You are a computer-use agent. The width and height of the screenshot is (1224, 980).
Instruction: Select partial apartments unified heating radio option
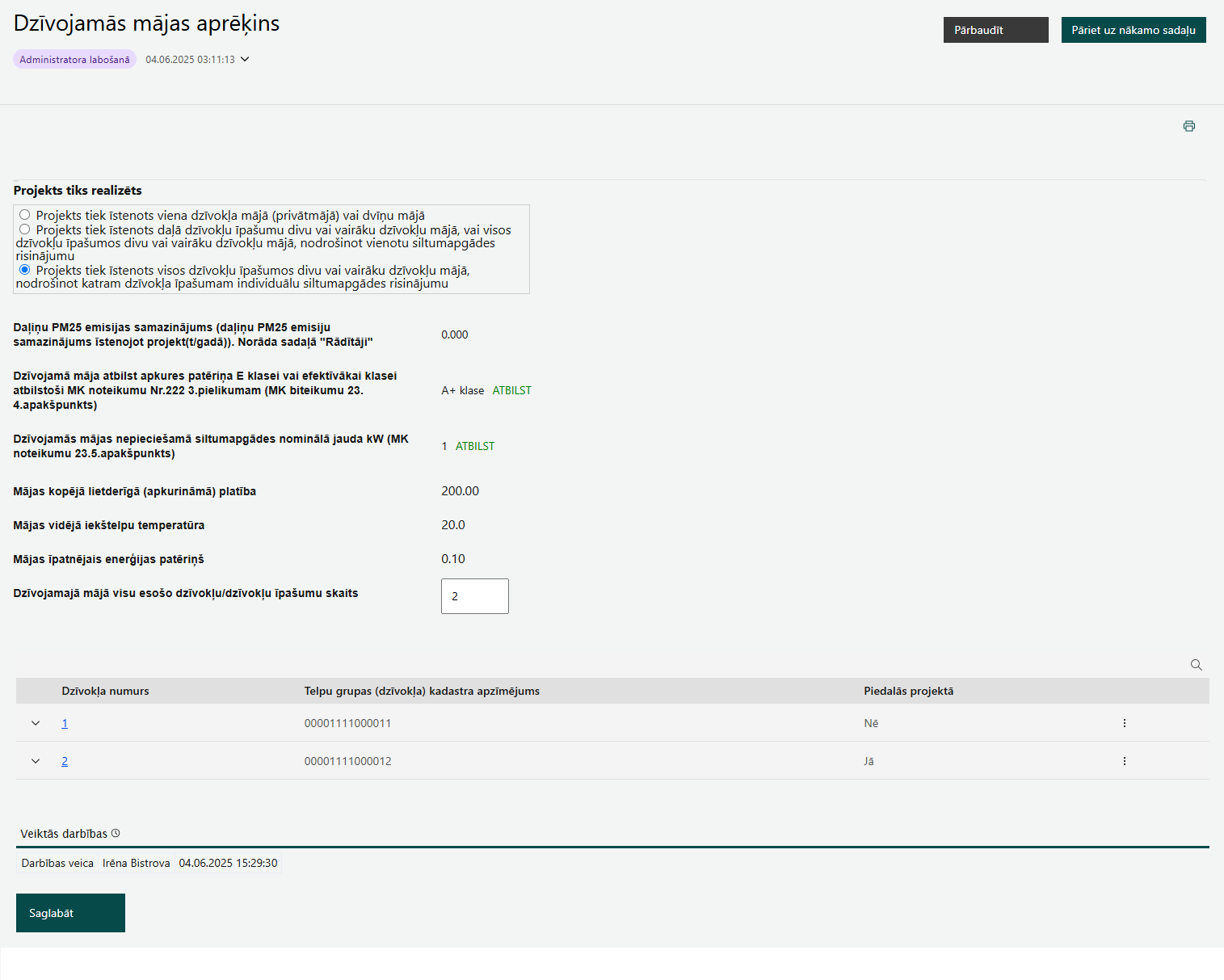25,229
